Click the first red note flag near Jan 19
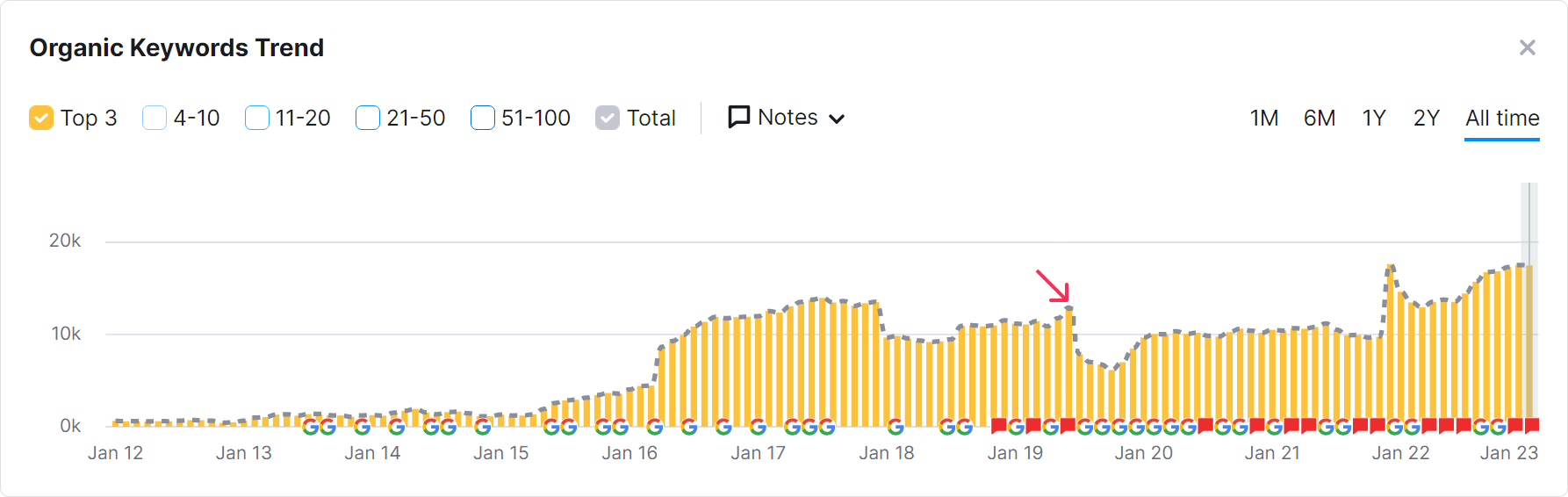 tap(999, 426)
